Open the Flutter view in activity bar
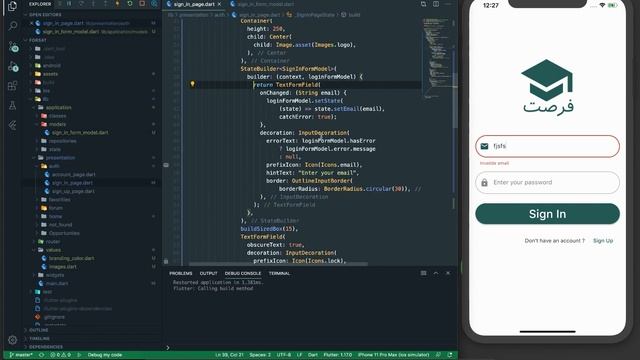640x360 pixels. [x=12, y=125]
